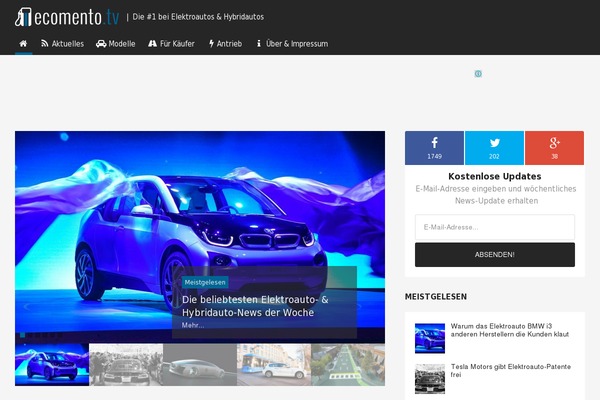Select the white car with tram thumbnail
The width and height of the screenshot is (600, 400).
pyautogui.click(x=274, y=364)
